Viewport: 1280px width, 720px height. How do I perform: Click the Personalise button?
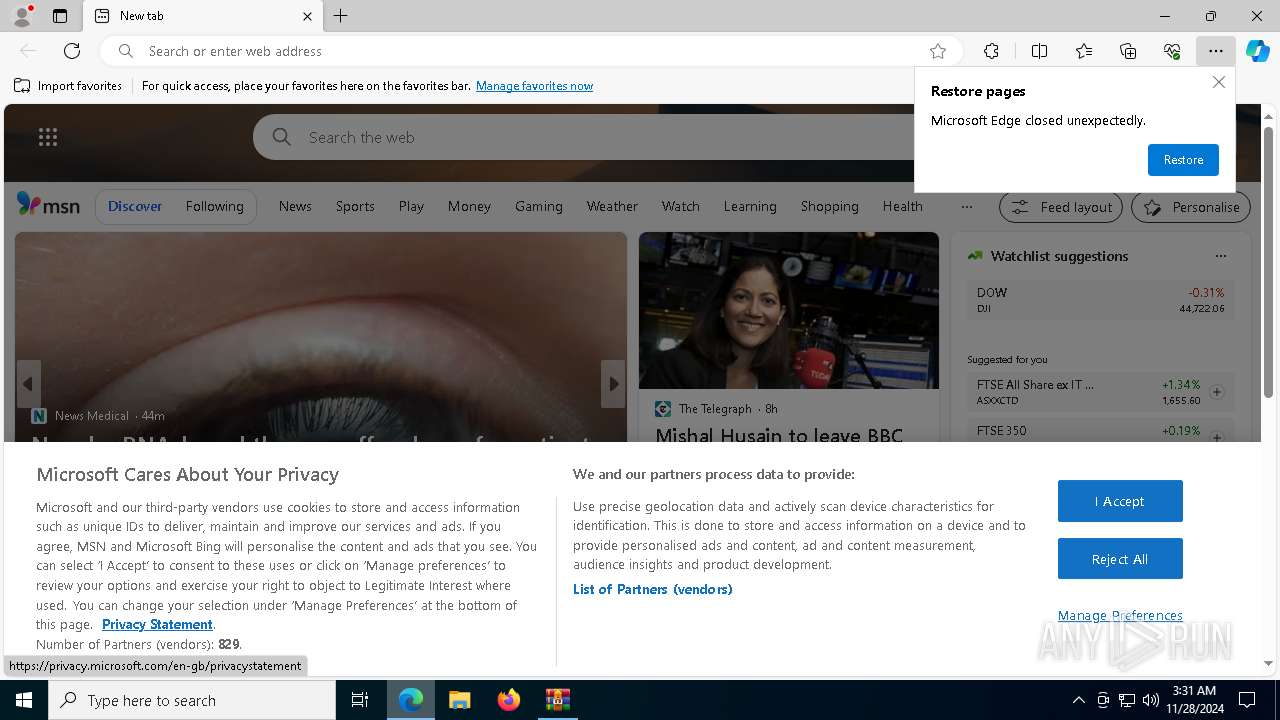point(1191,207)
